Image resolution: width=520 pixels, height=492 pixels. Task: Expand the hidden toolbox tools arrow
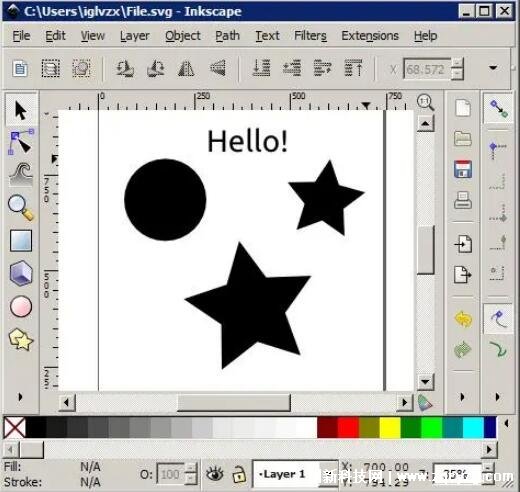click(x=20, y=397)
